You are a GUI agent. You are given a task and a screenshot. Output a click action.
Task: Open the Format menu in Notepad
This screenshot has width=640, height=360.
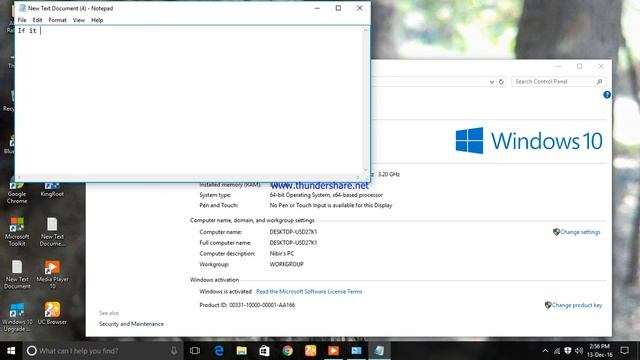58,20
